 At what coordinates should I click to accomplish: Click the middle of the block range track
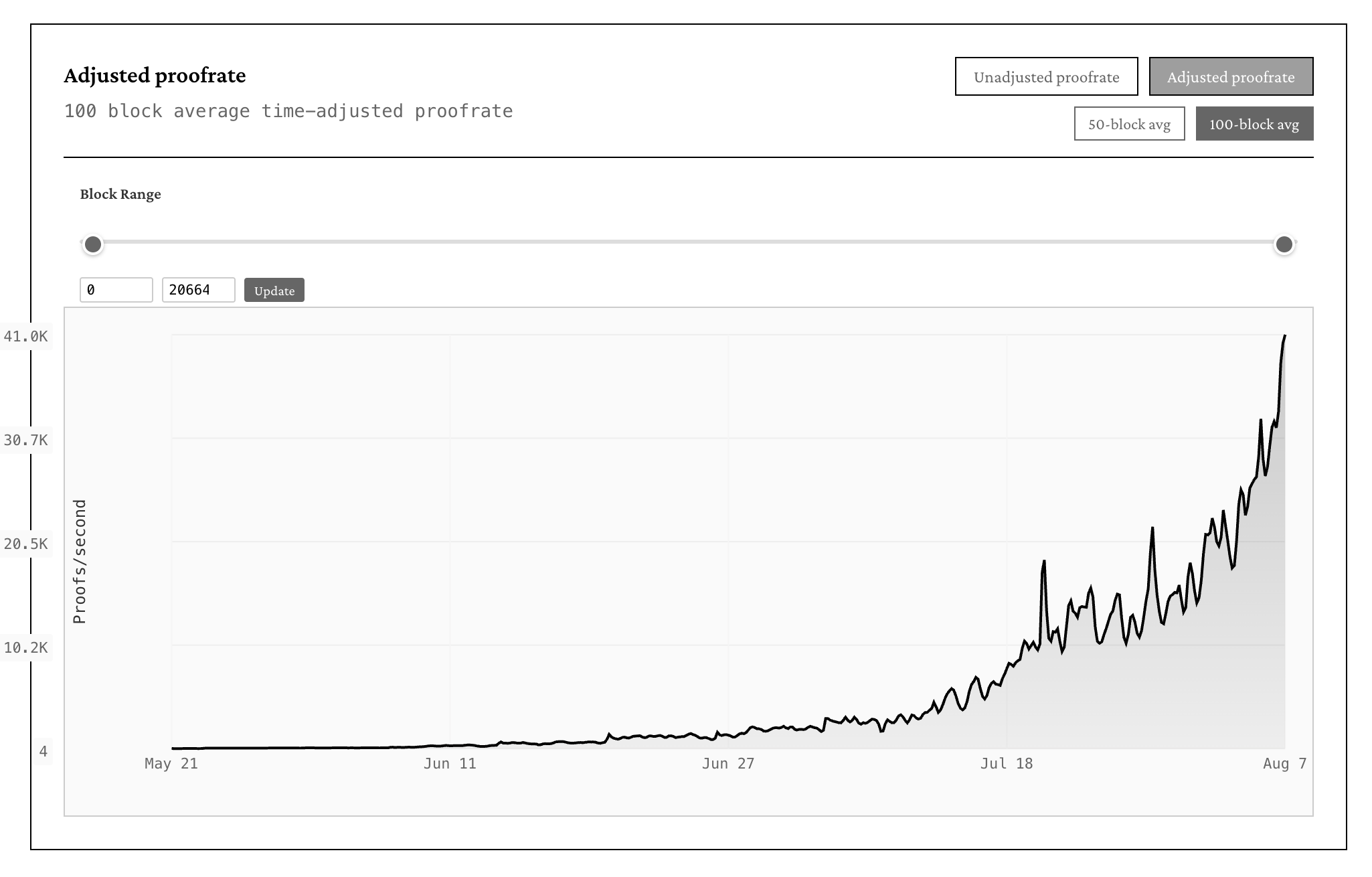pos(689,242)
